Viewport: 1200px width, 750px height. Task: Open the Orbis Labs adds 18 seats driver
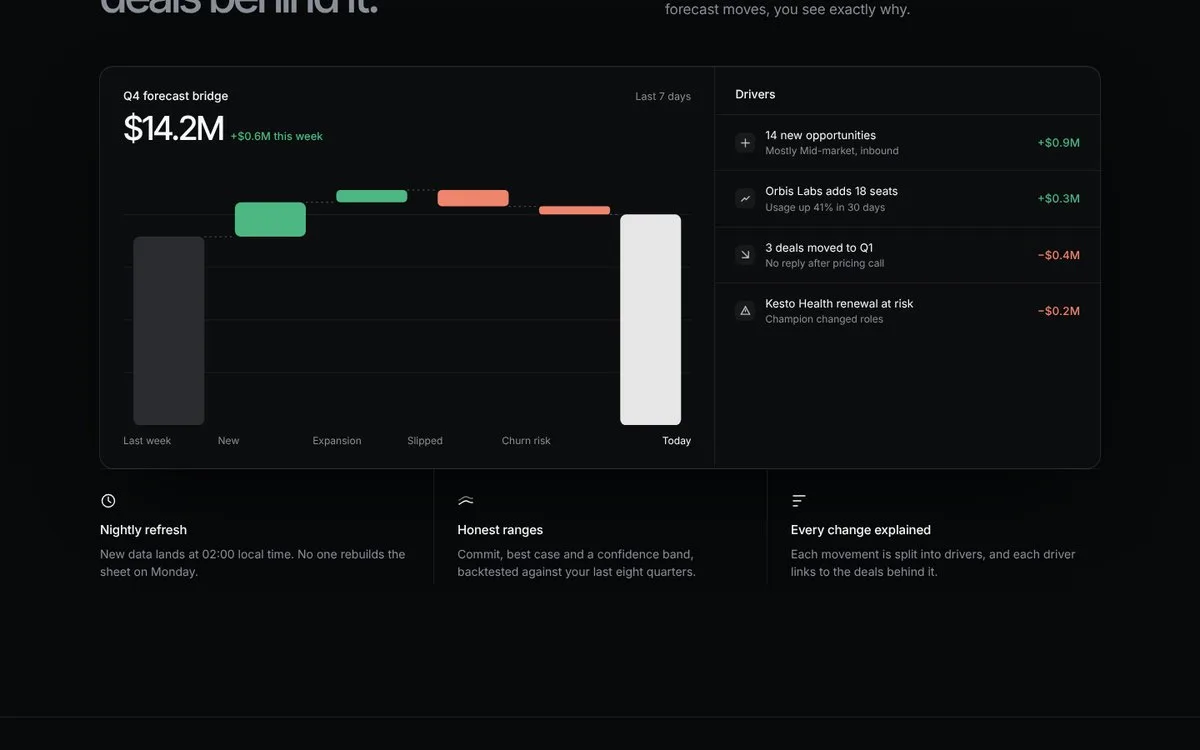click(x=907, y=199)
